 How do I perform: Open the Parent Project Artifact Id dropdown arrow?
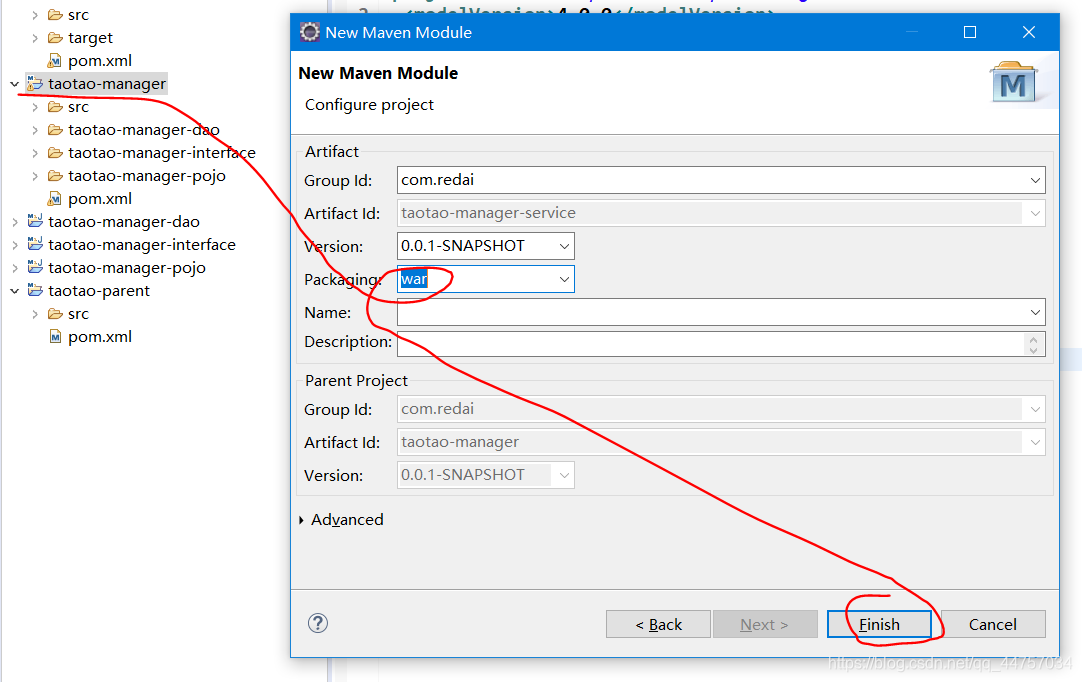tap(1035, 442)
